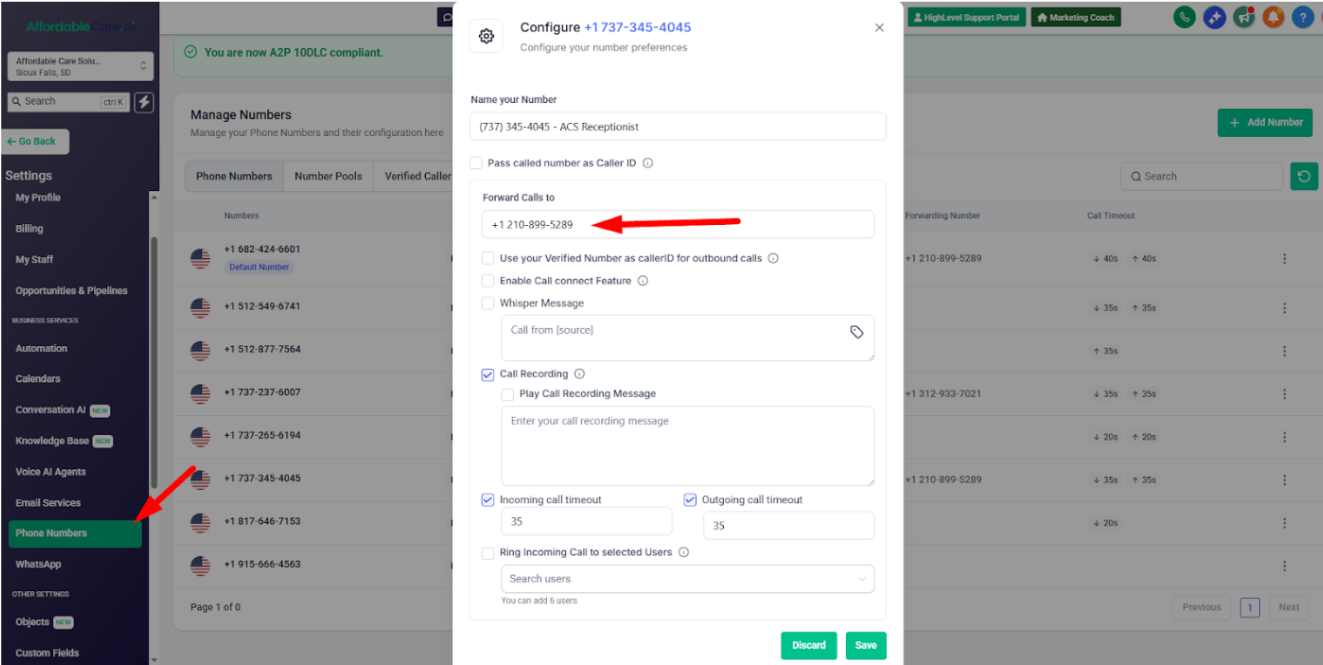Click the Forward Calls to number field
Screen dimensions: 1323x665
[x=678, y=224]
